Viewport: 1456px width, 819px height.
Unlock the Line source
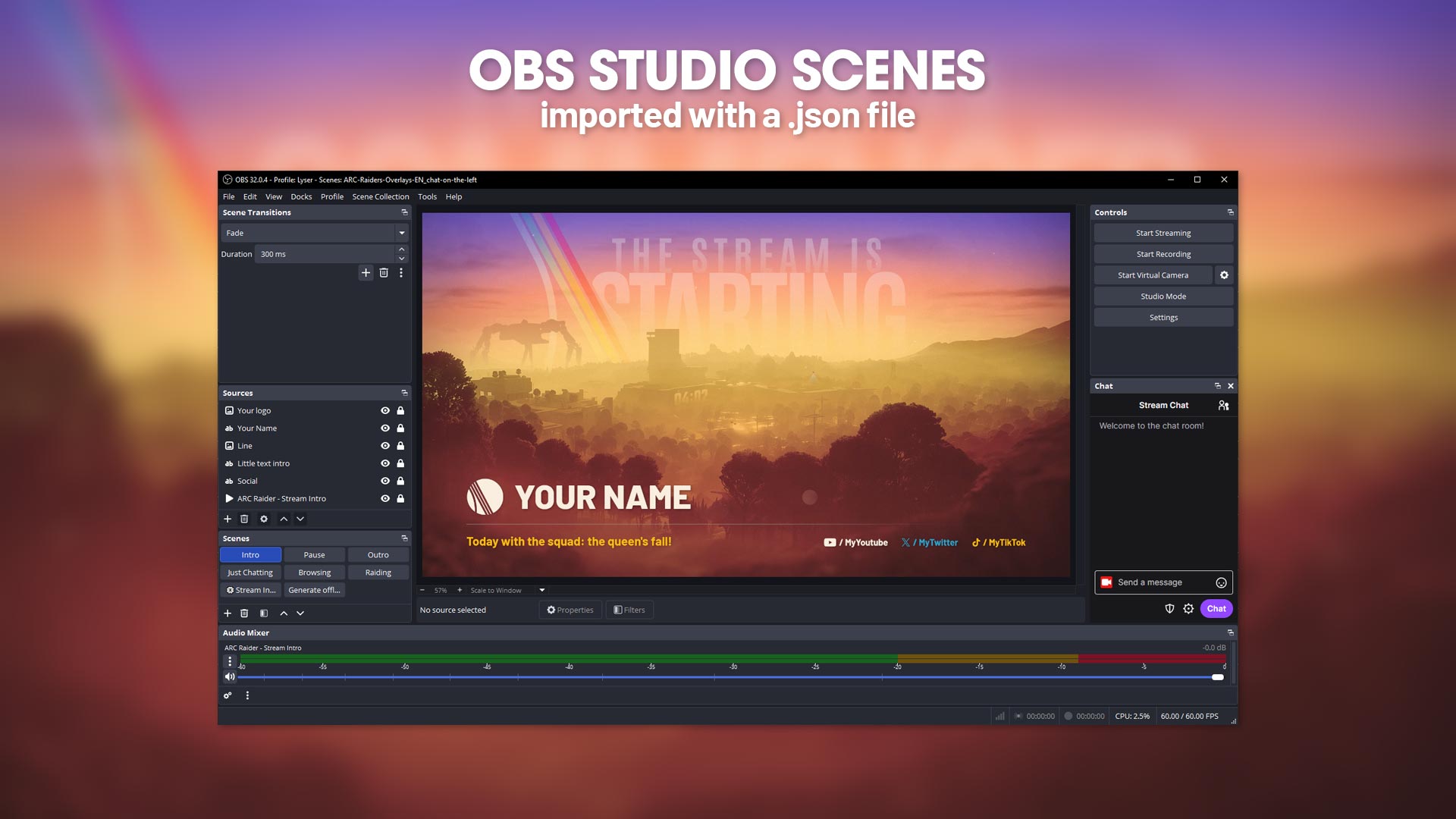pos(400,446)
